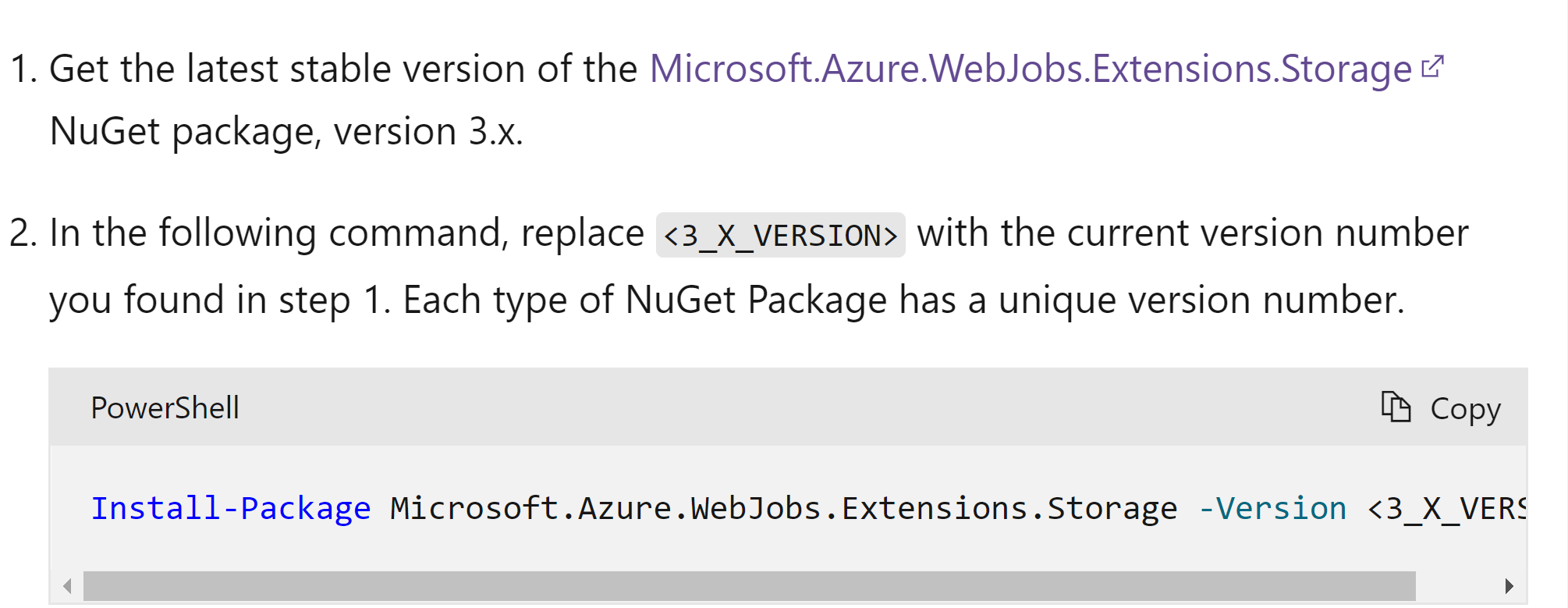This screenshot has width=1568, height=608.
Task: Select the PowerShell label on the code header
Action: coord(164,407)
